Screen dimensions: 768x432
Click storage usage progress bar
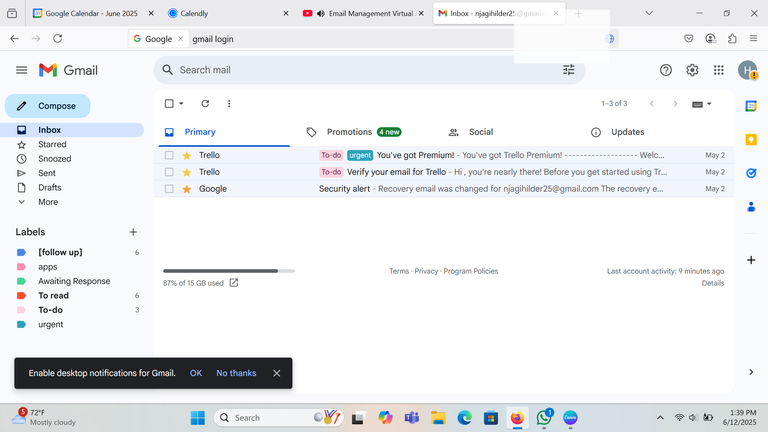[x=229, y=271]
